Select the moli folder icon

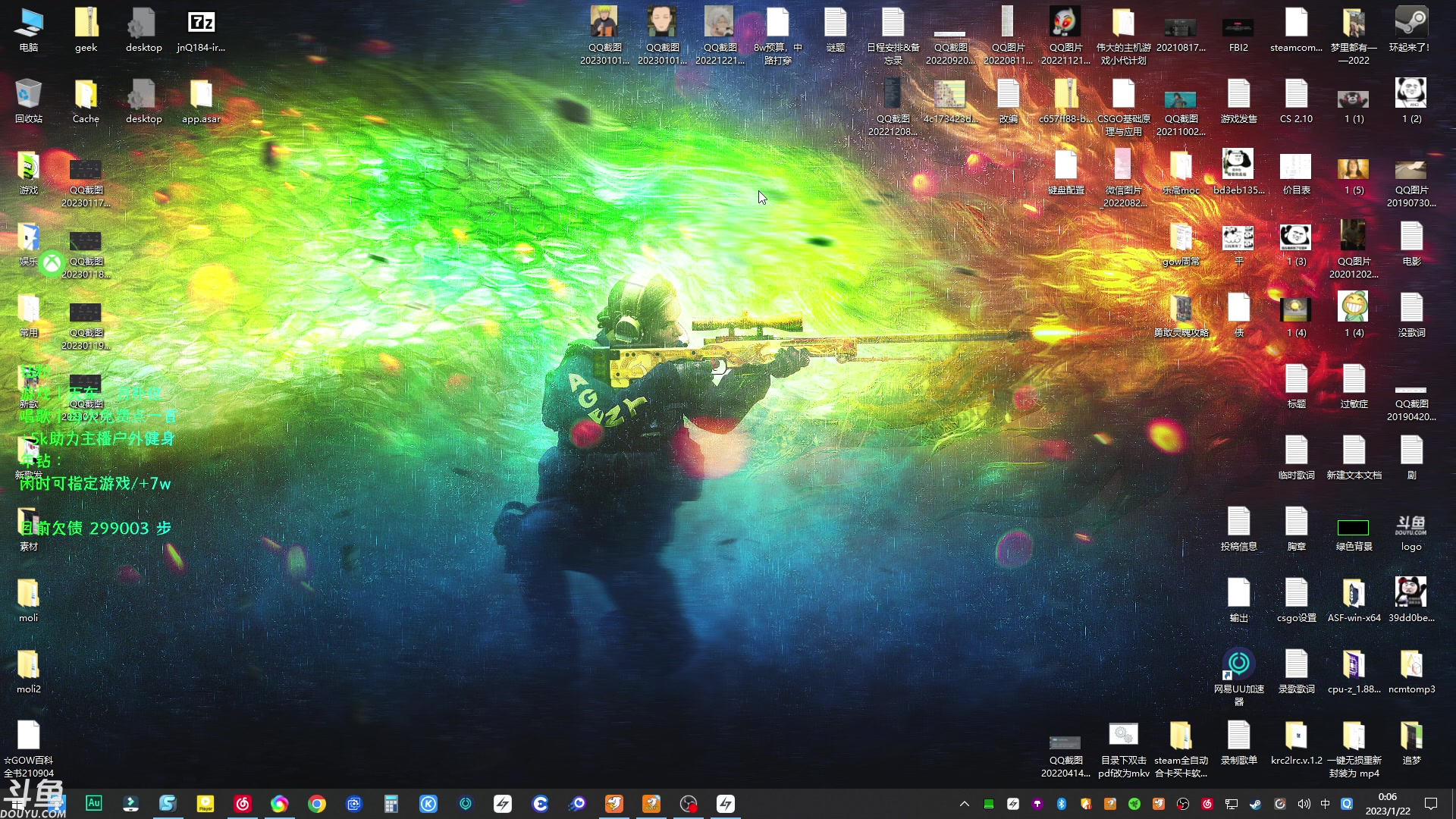point(28,599)
